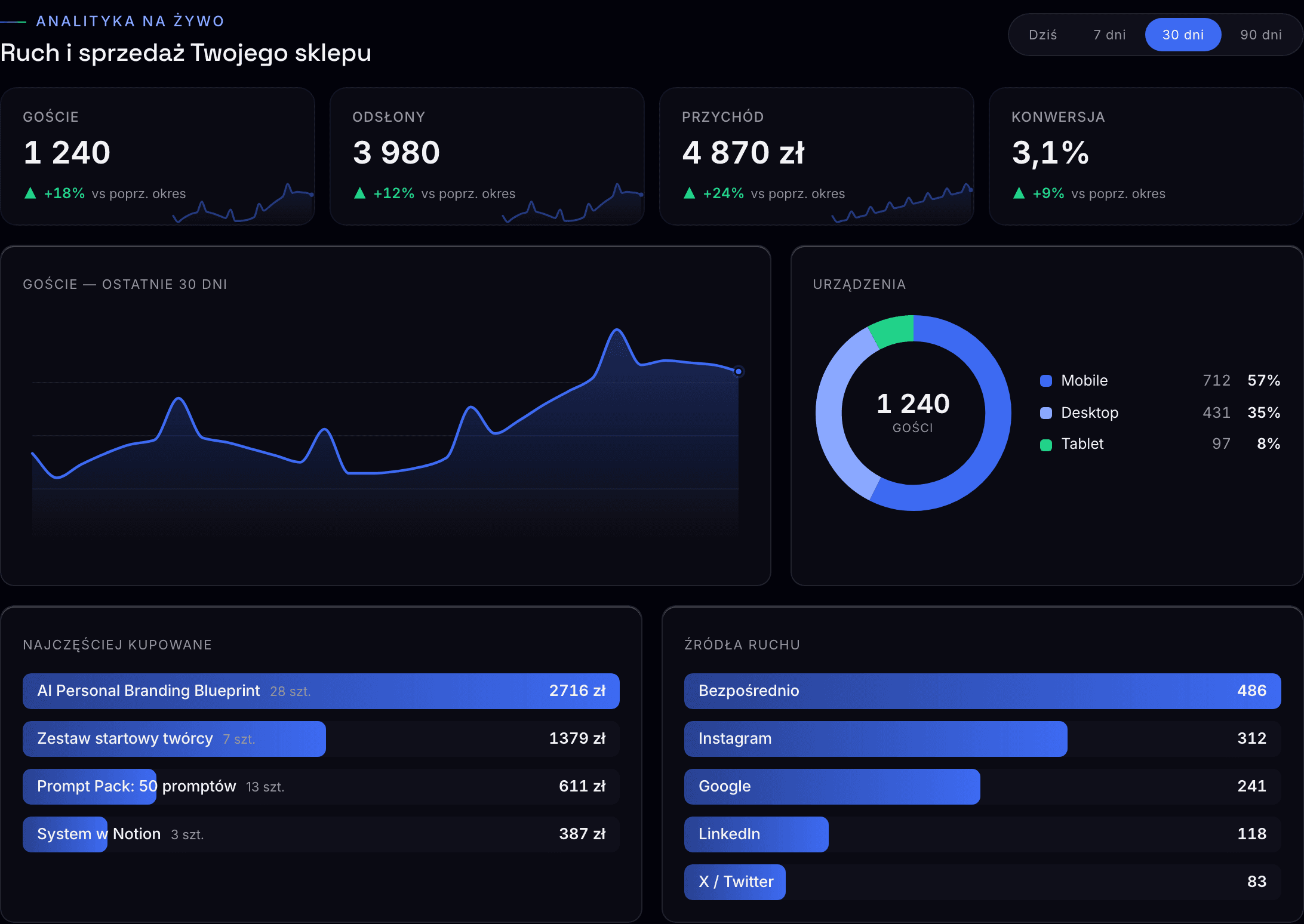
Task: Select the LinkedIn traffic source bar
Action: point(983,834)
